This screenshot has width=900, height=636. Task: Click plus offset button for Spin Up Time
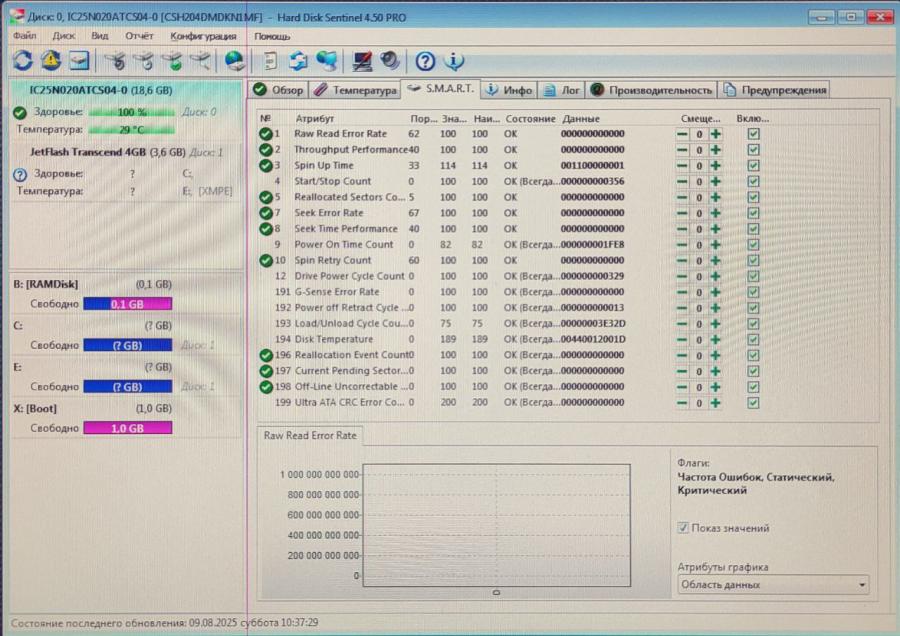716,165
